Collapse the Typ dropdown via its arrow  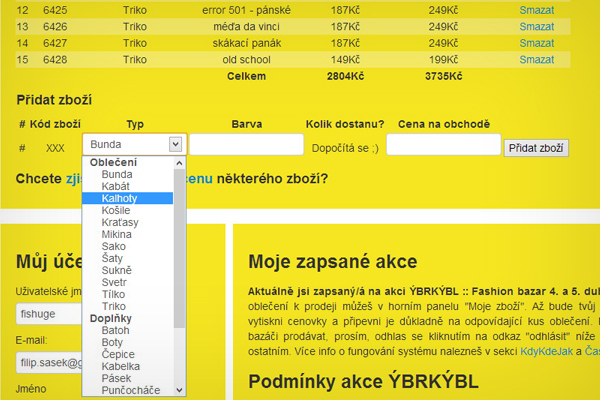176,145
